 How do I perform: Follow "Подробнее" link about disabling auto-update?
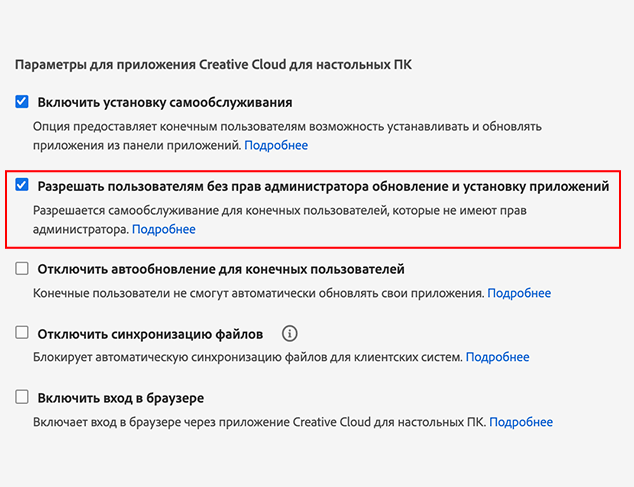point(519,293)
